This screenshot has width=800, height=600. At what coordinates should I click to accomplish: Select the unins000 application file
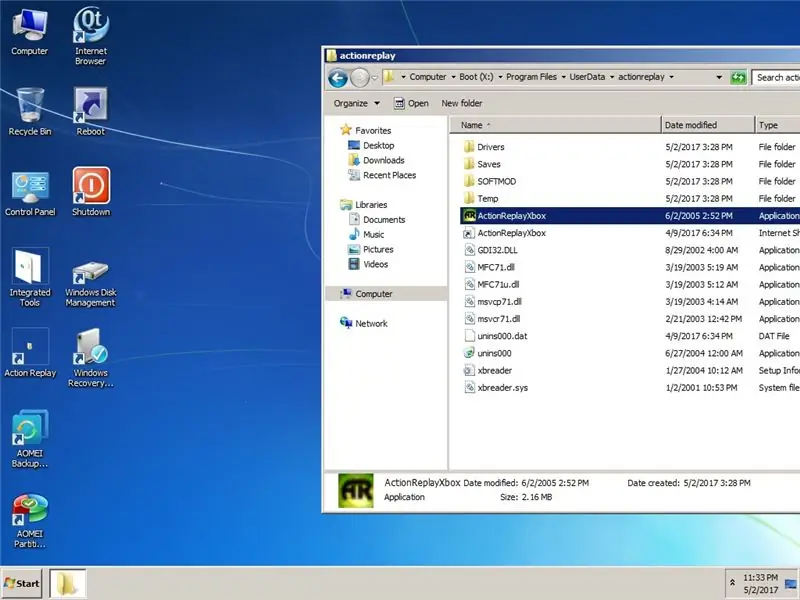click(487, 353)
